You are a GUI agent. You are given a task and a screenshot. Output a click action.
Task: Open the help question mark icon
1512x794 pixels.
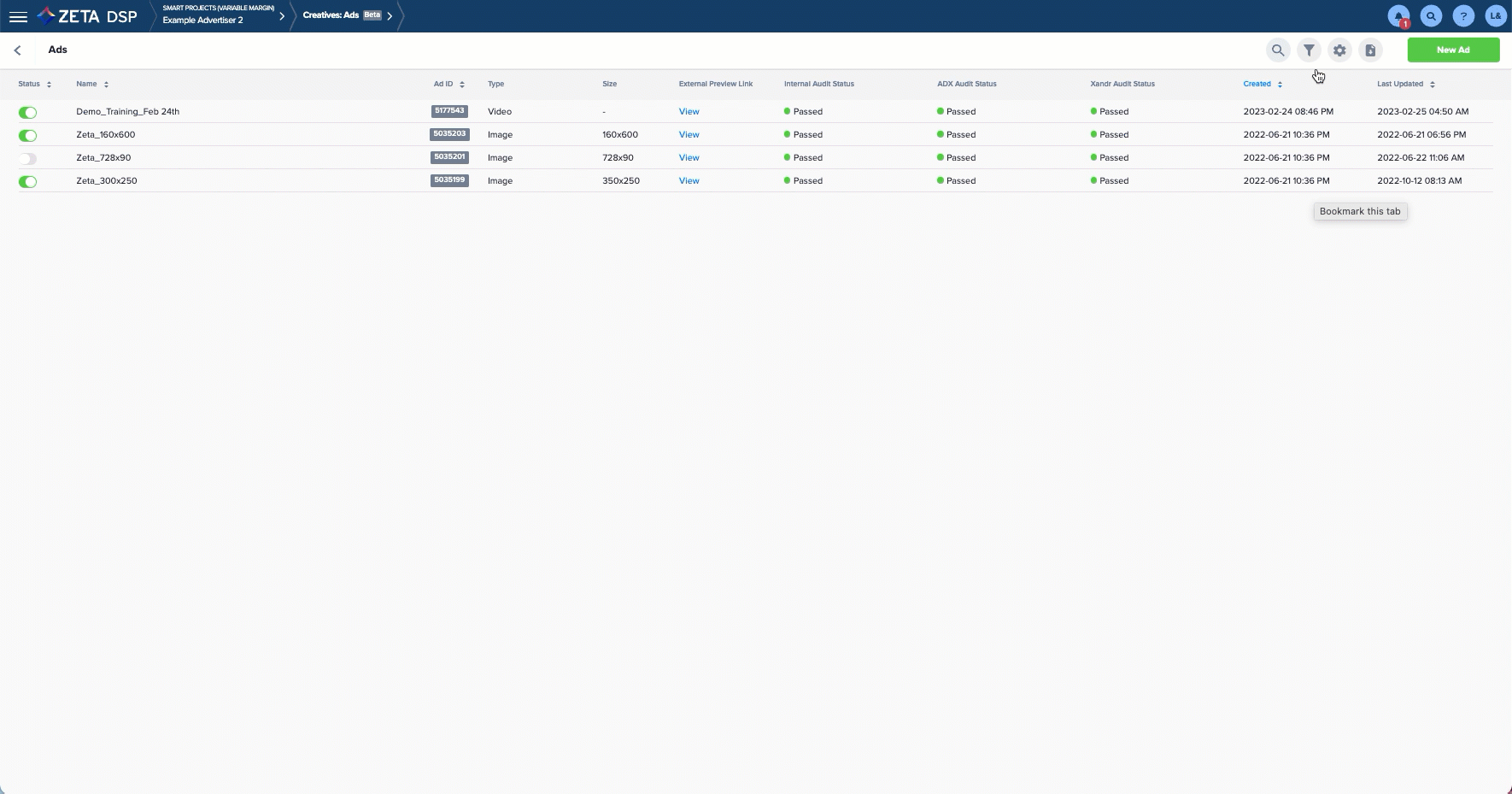click(1463, 16)
